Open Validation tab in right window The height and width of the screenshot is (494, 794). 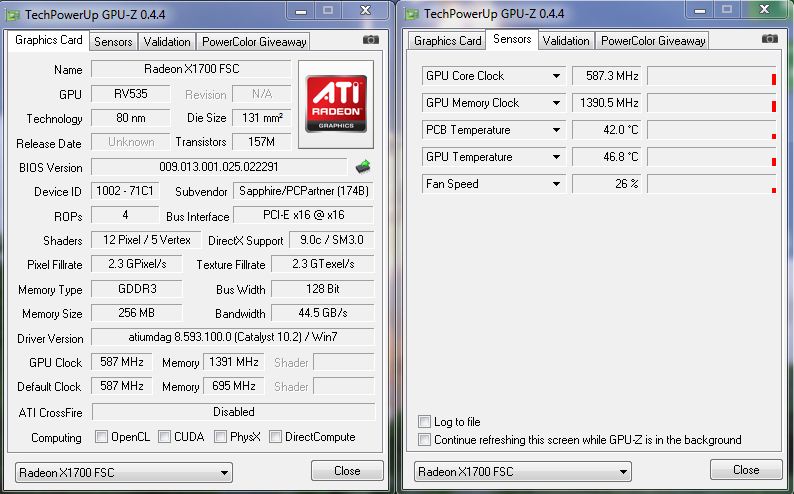click(x=566, y=40)
